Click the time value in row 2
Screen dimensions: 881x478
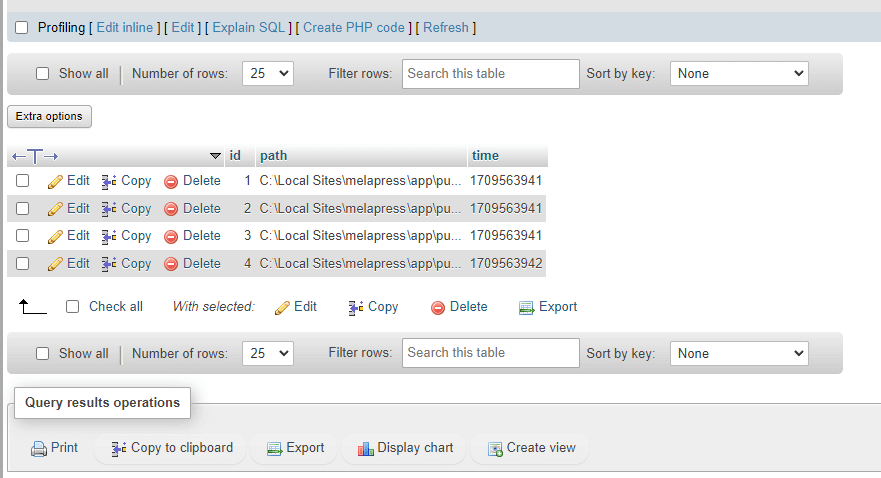coord(506,208)
